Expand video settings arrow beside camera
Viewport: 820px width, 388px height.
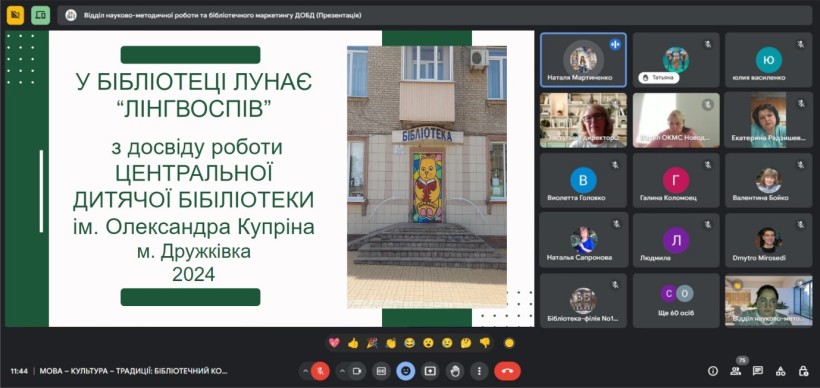(x=342, y=371)
